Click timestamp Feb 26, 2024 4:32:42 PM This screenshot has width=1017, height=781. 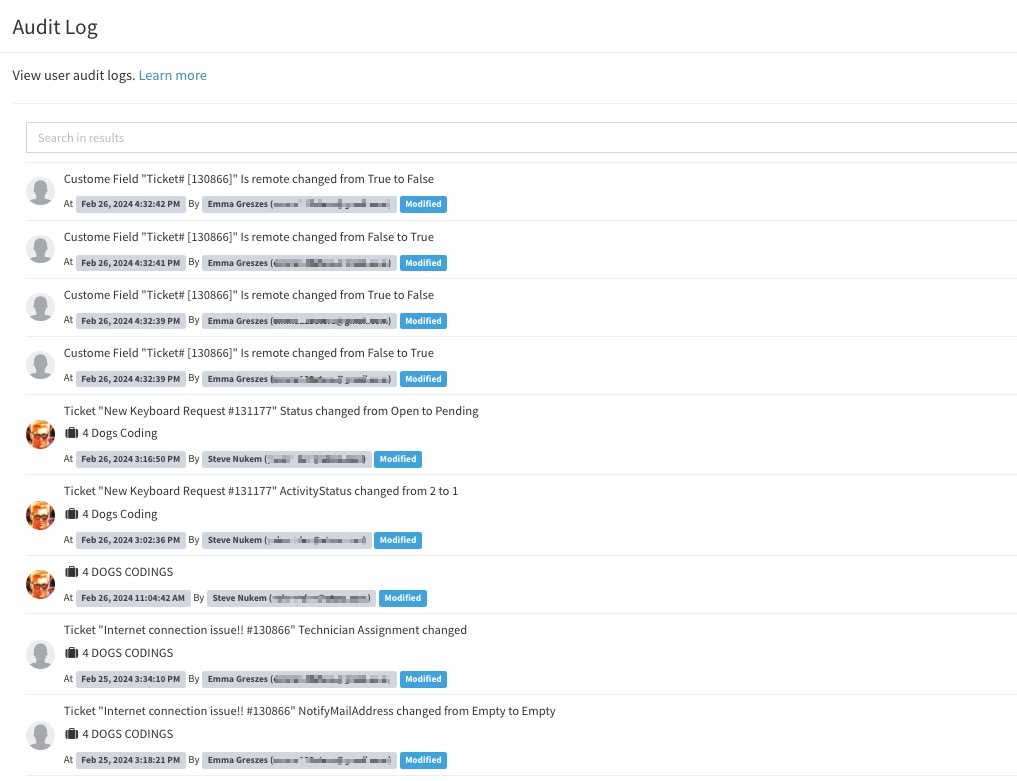point(131,204)
